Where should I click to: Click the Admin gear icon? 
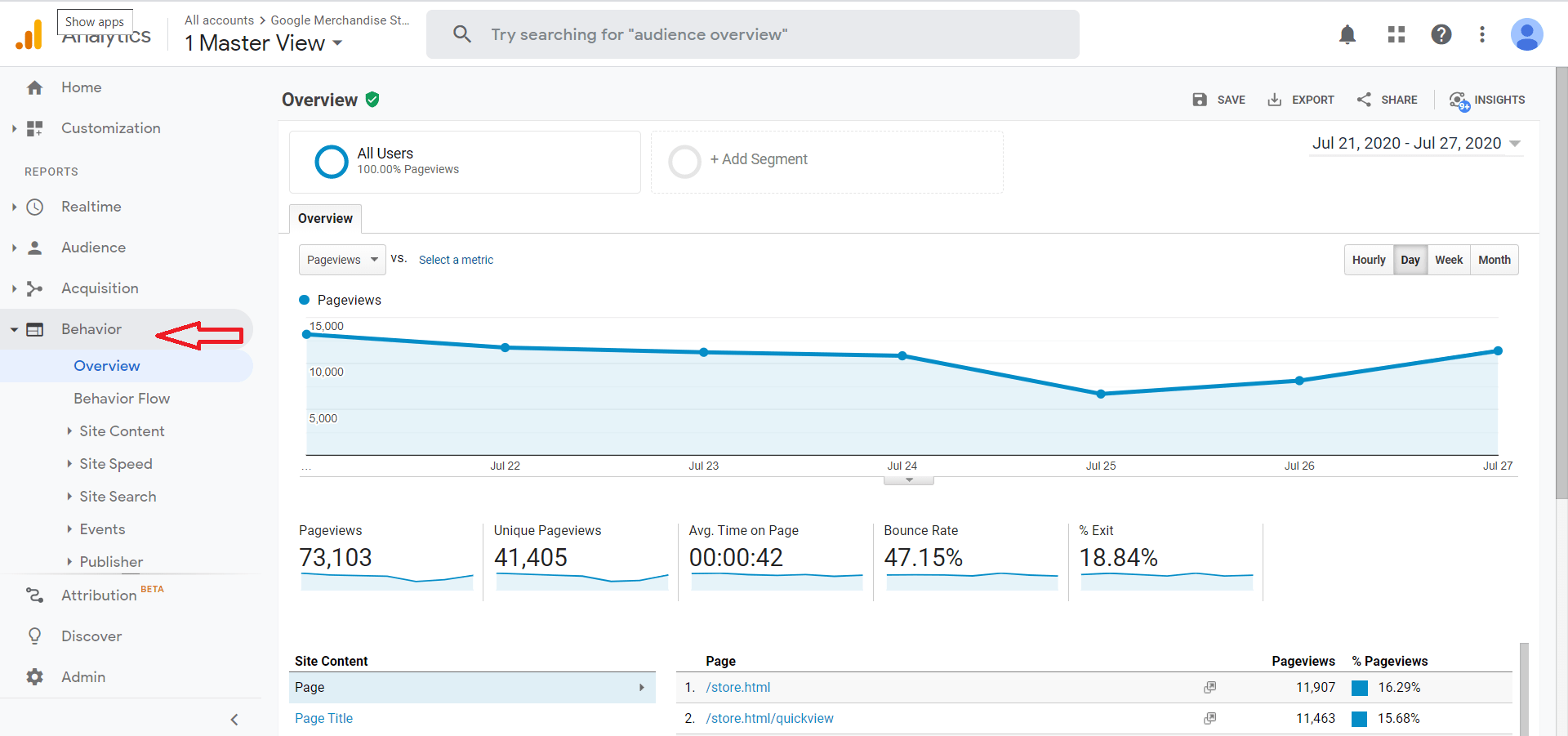click(34, 677)
